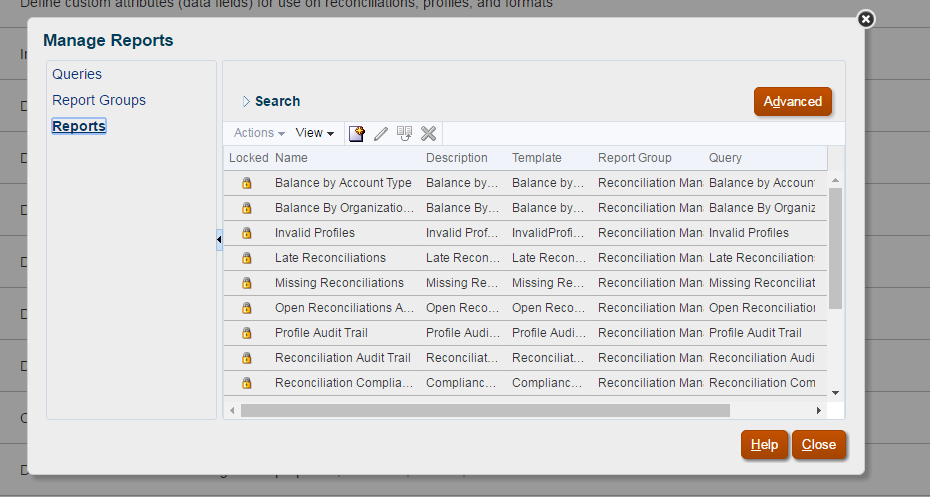Viewport: 930px width, 497px height.
Task: Collapse the left pane splitter arrow
Action: pos(219,240)
